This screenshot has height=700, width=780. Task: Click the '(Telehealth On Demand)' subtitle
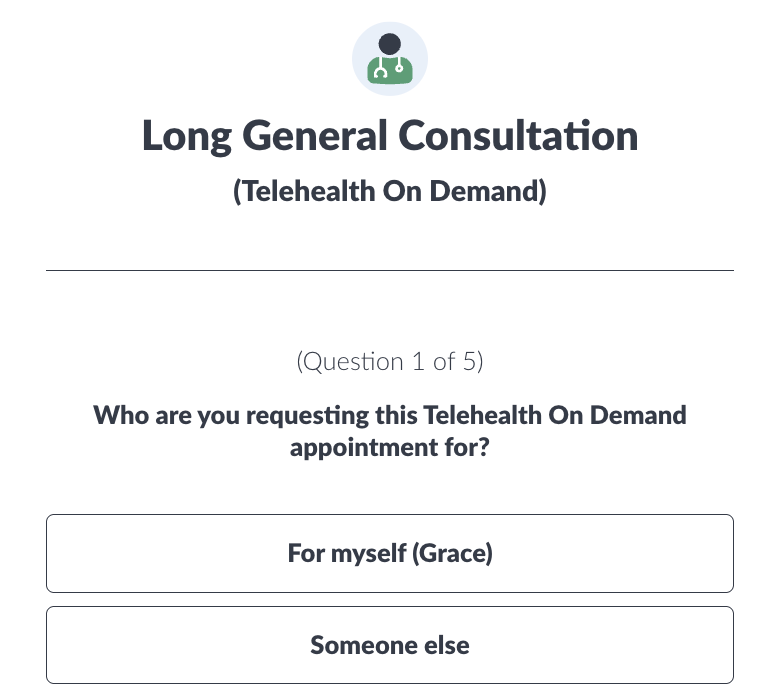(x=390, y=192)
